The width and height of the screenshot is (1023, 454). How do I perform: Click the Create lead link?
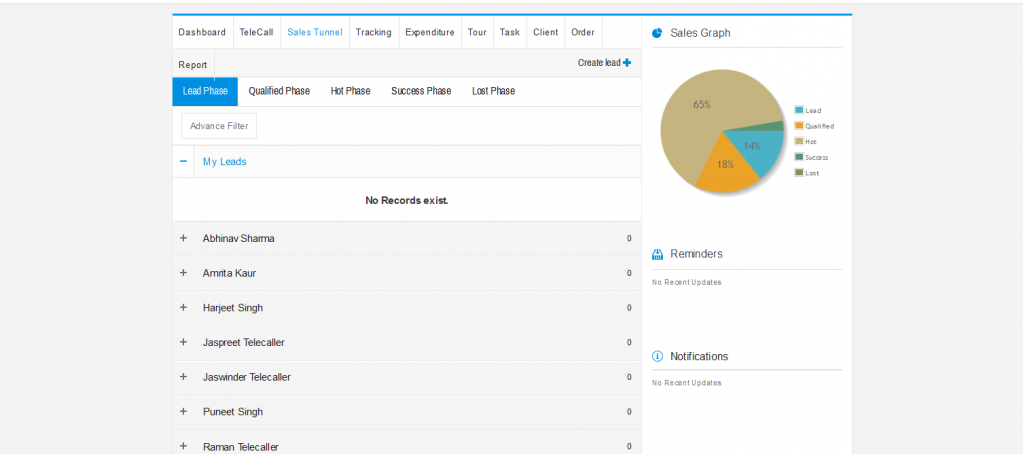(x=604, y=63)
